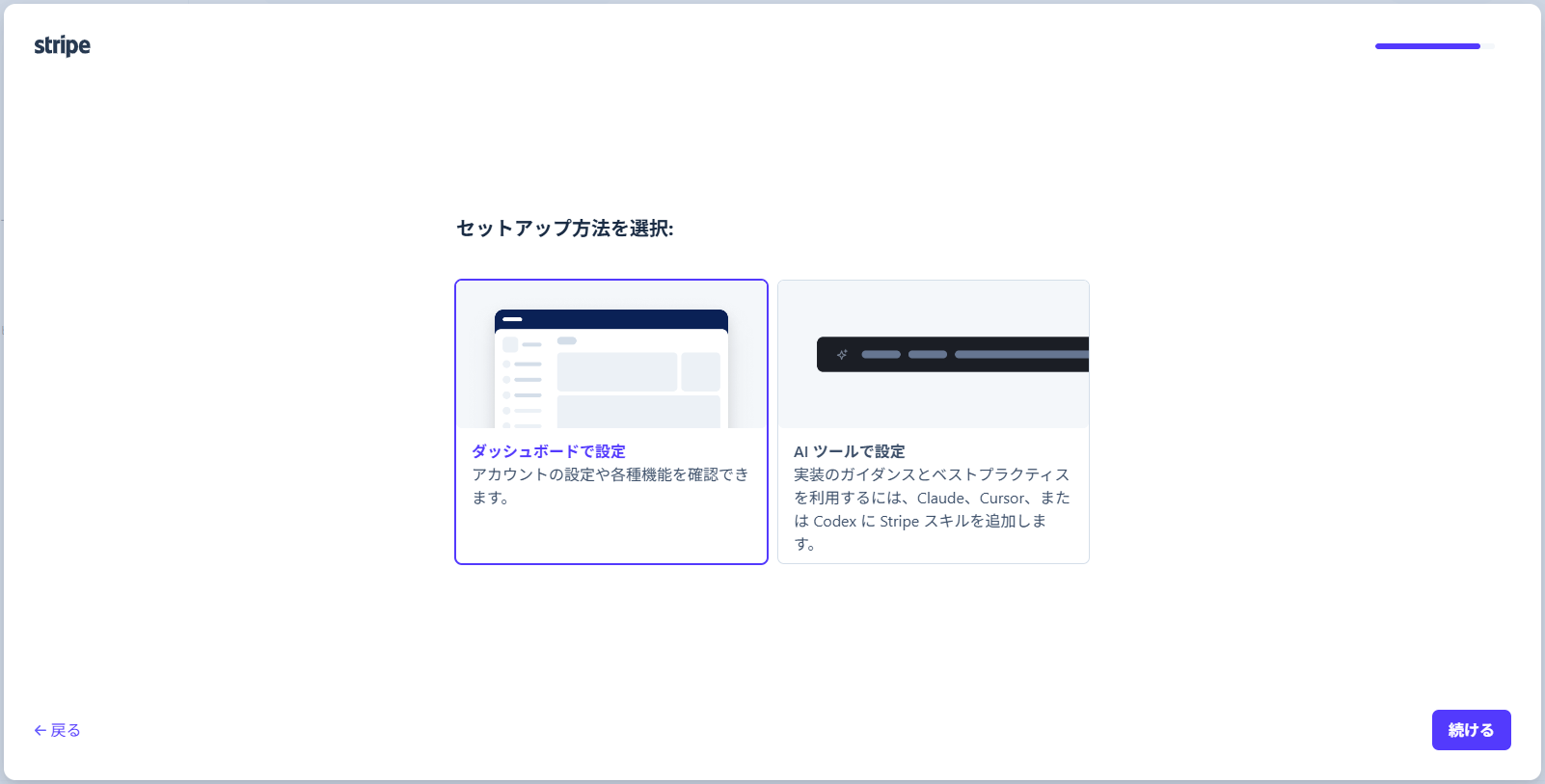Click the AI tool prompt bar illustration
The image size is (1545, 784).
coord(953,354)
